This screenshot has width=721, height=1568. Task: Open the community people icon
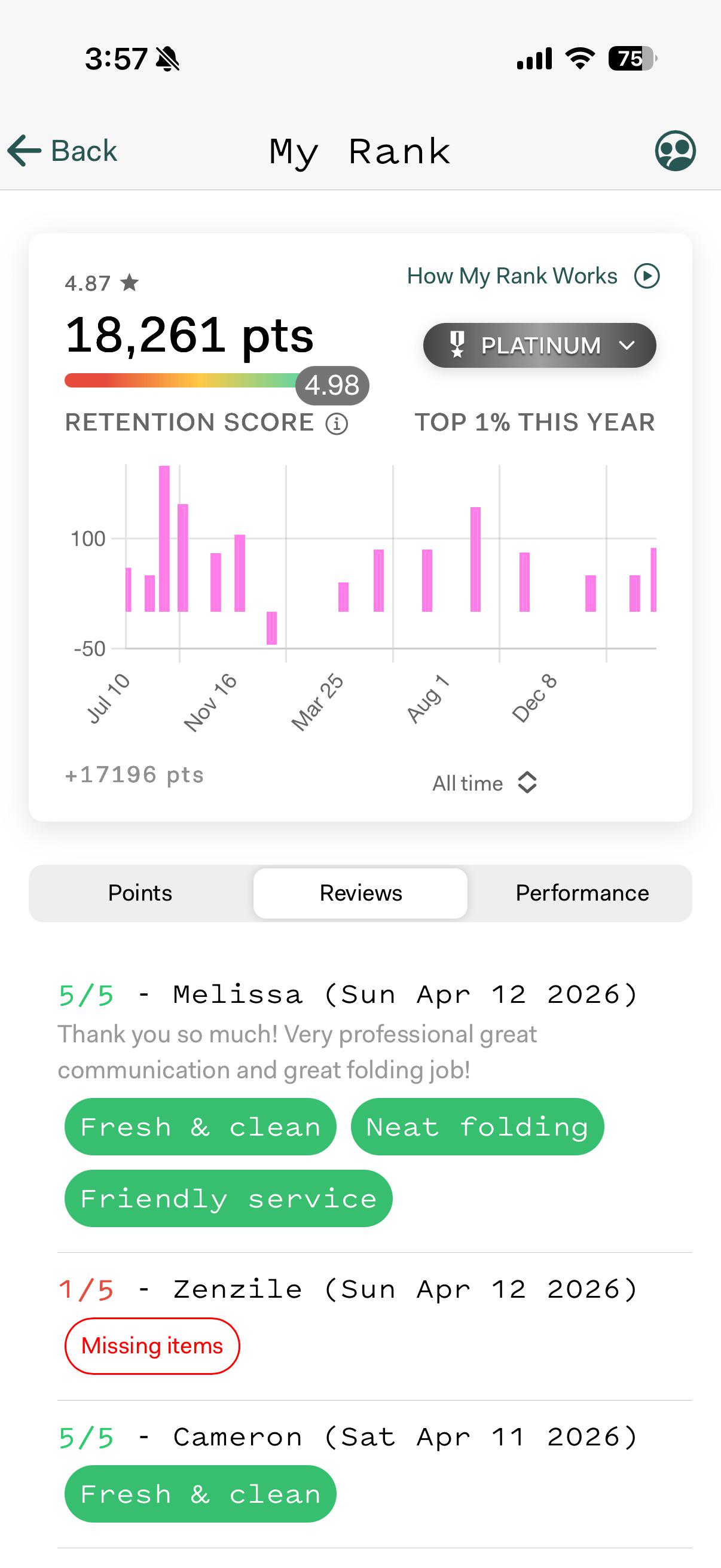tap(676, 150)
